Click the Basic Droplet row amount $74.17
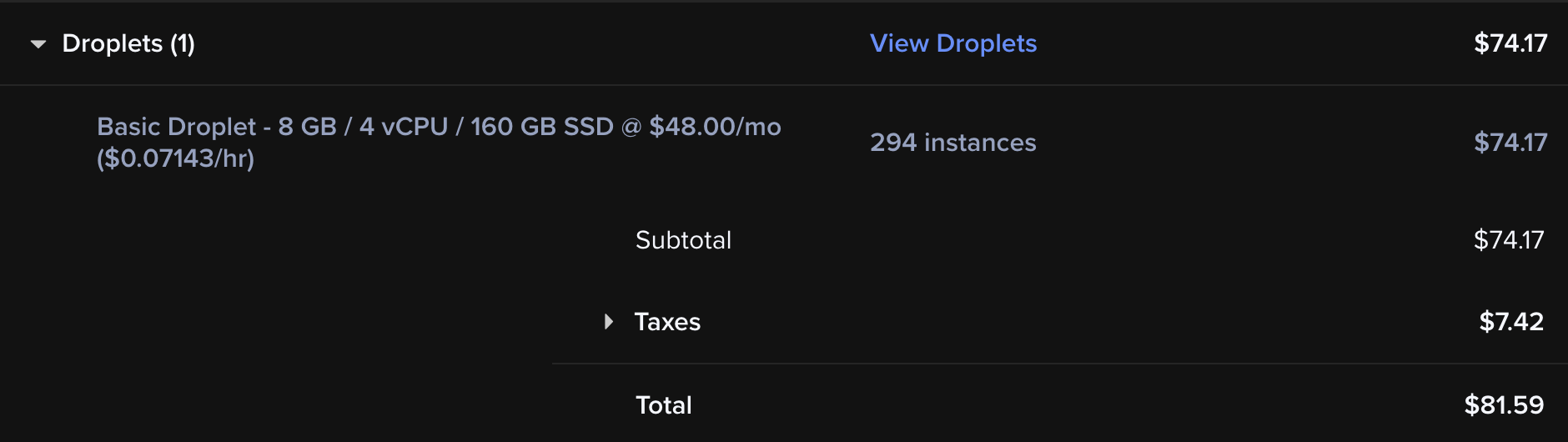This screenshot has height=442, width=1568. click(1510, 143)
